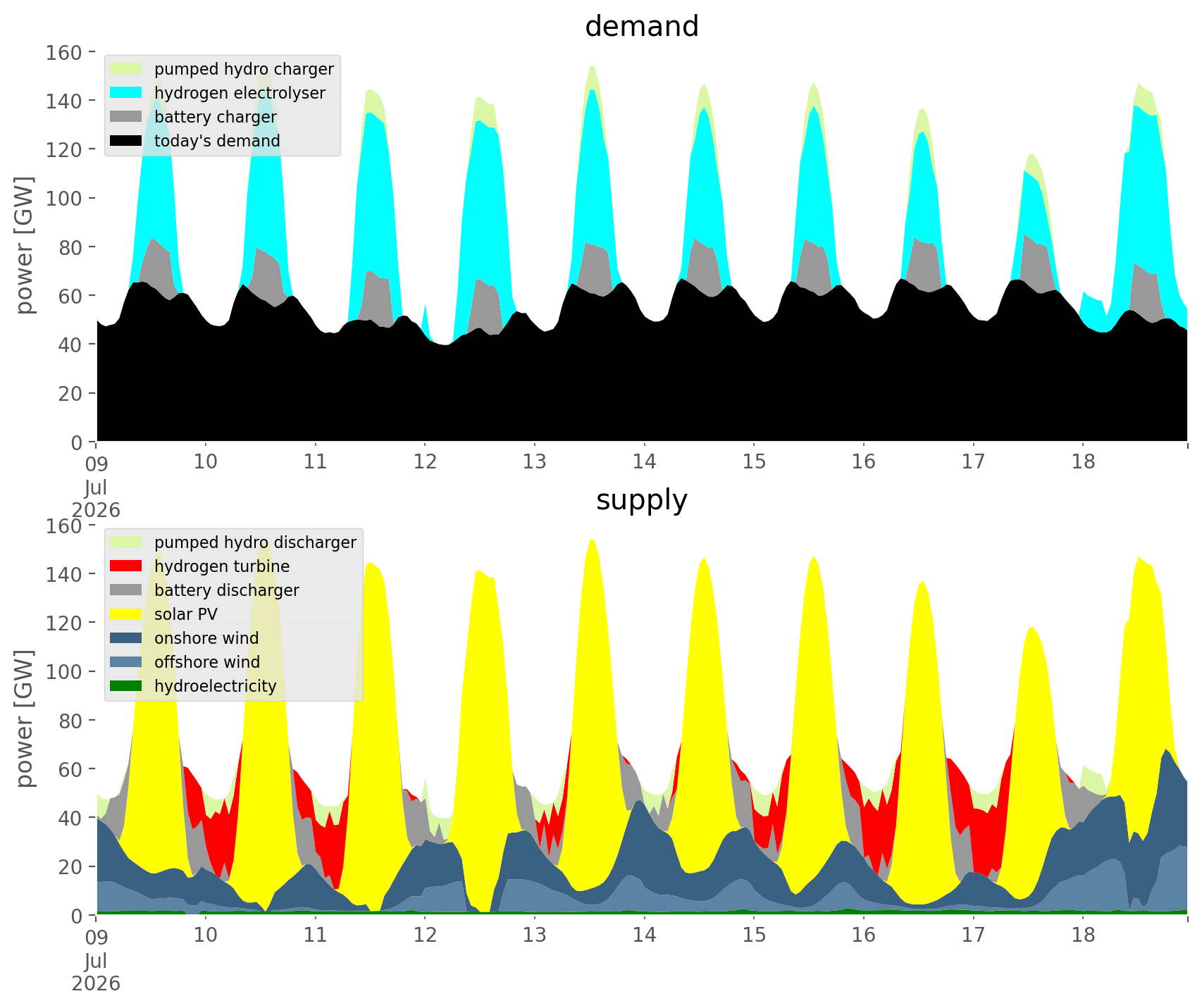The height and width of the screenshot is (1008, 1202).
Task: Click the 60 y-axis tick on supply chart
Action: (70, 769)
